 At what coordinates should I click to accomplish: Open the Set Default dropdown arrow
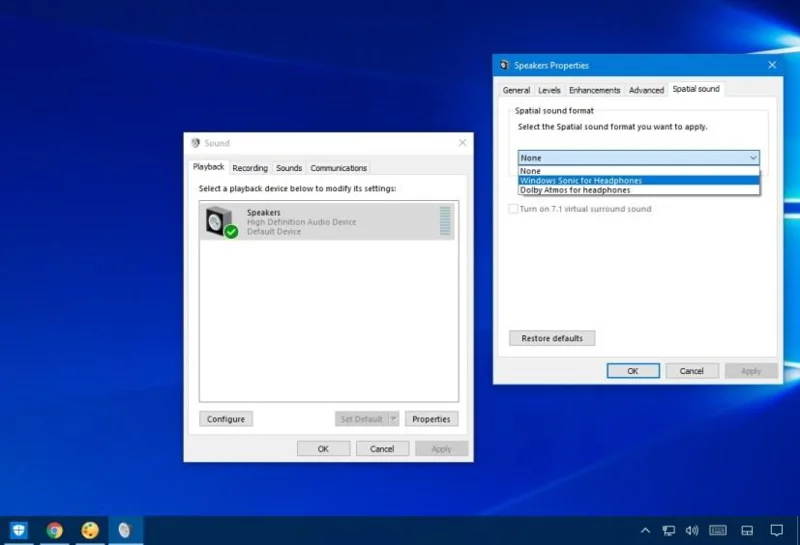click(x=393, y=419)
